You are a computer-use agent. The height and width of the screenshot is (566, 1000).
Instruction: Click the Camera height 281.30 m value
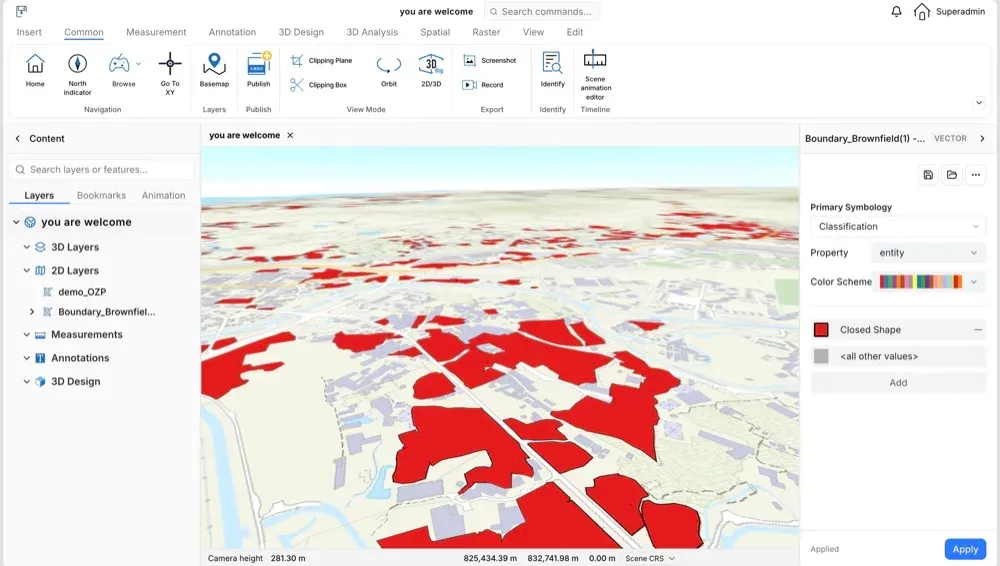point(288,558)
